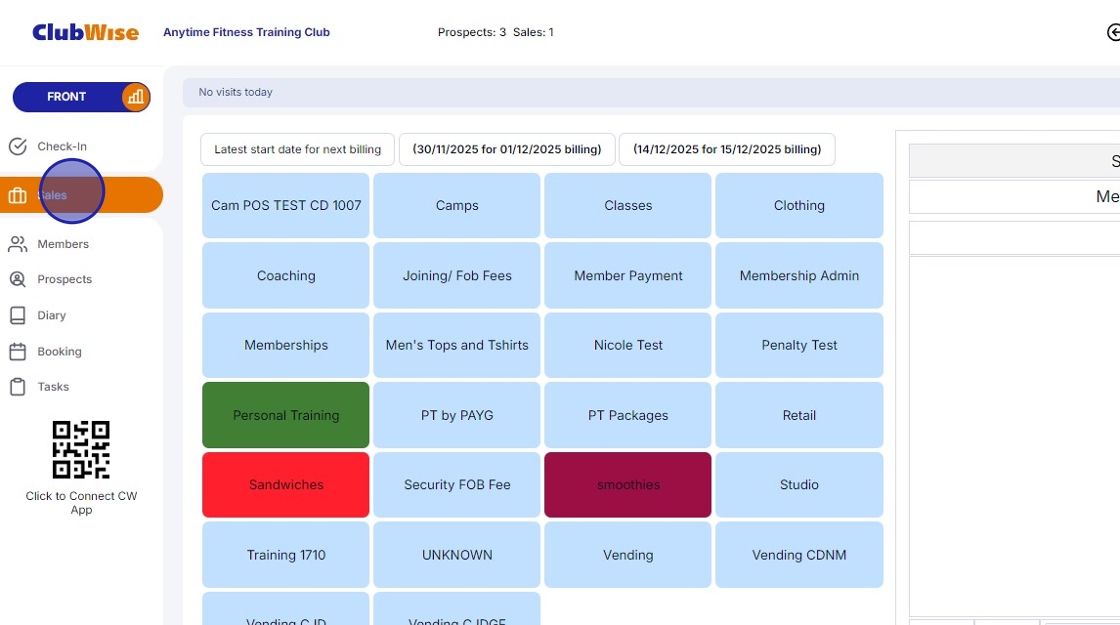
Task: Click the ClubWise logo
Action: tap(85, 32)
